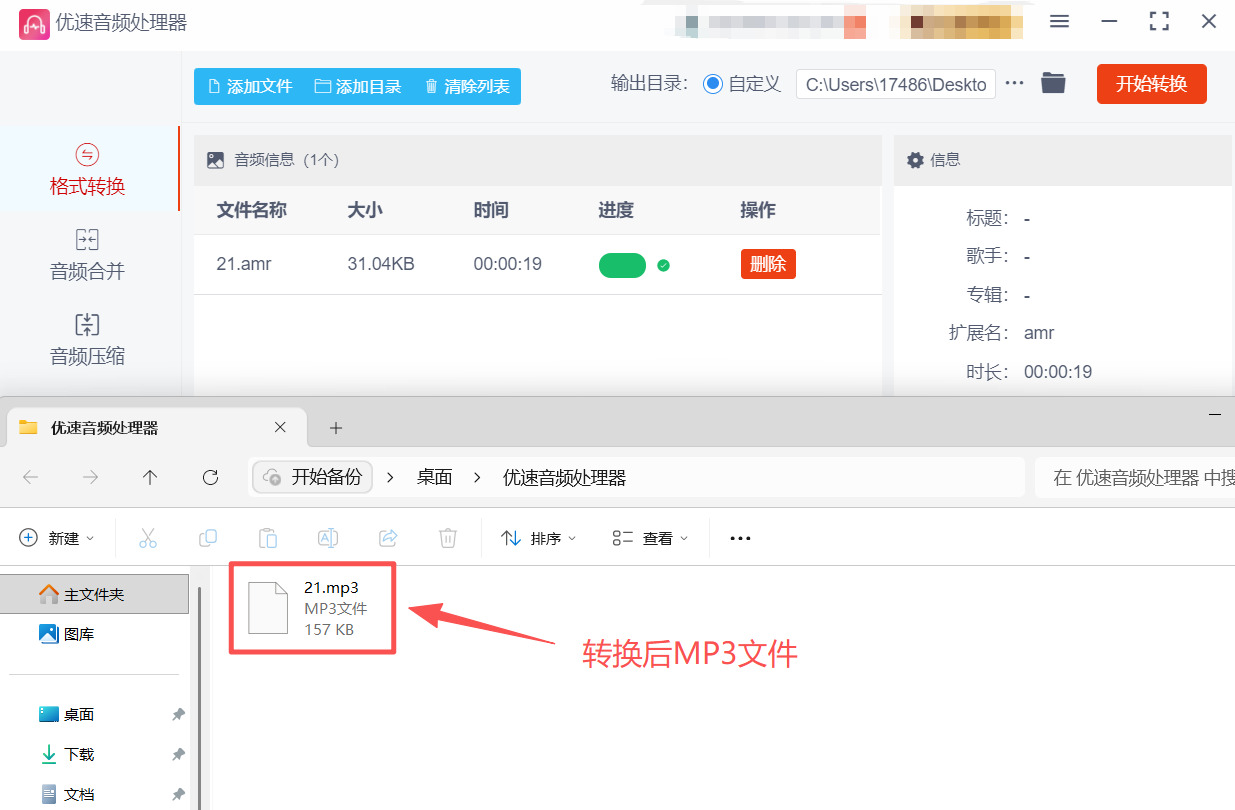
Task: Click the 开始备份 button in address bar
Action: [x=313, y=477]
